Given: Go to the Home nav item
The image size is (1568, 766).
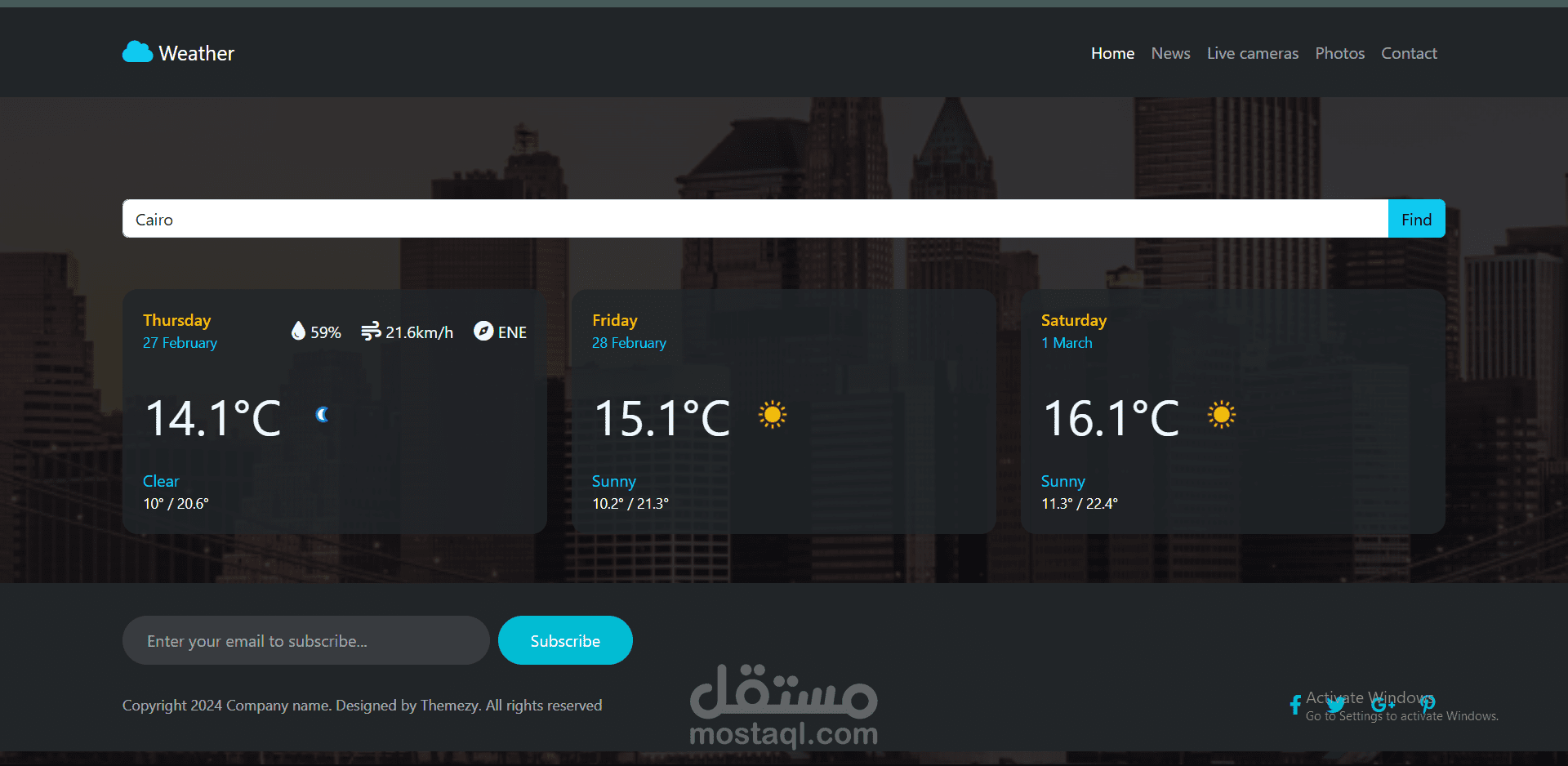Looking at the screenshot, I should tap(1112, 53).
